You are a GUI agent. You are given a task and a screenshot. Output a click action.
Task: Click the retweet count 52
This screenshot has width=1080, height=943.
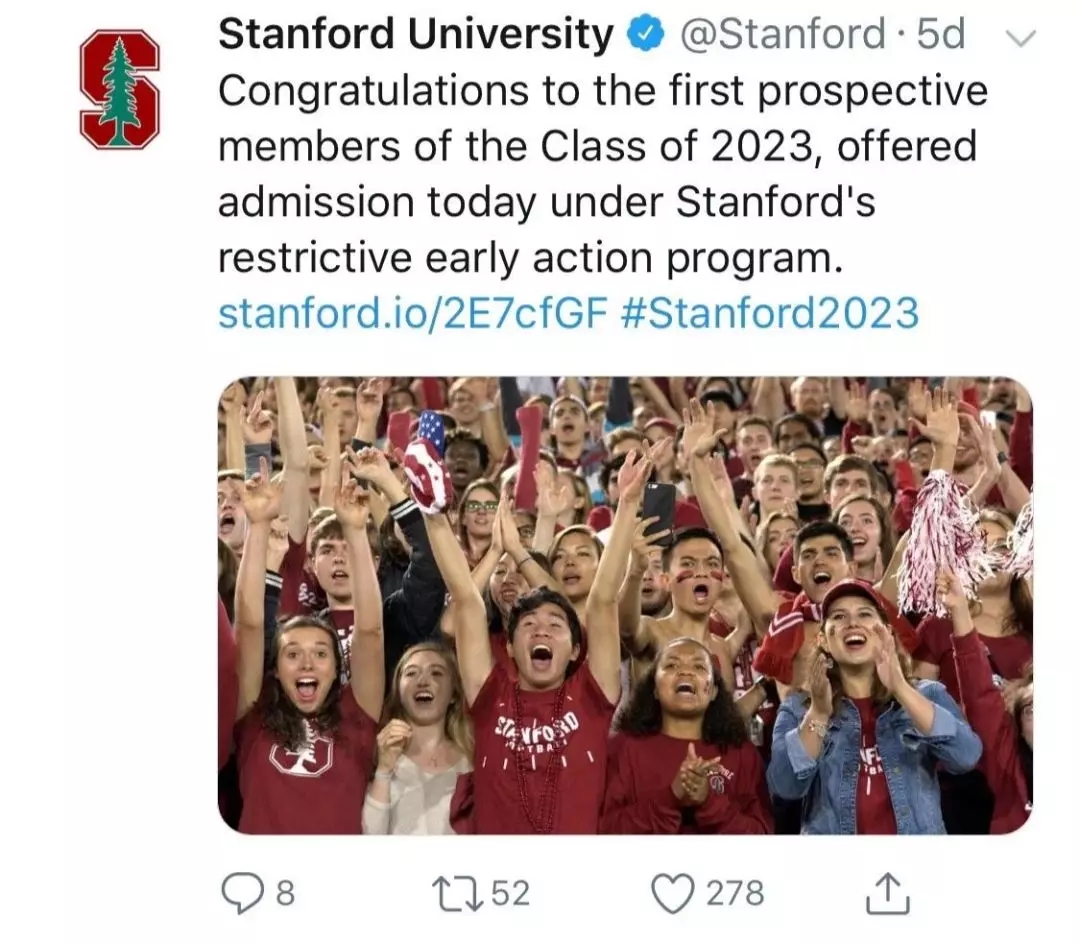click(510, 892)
